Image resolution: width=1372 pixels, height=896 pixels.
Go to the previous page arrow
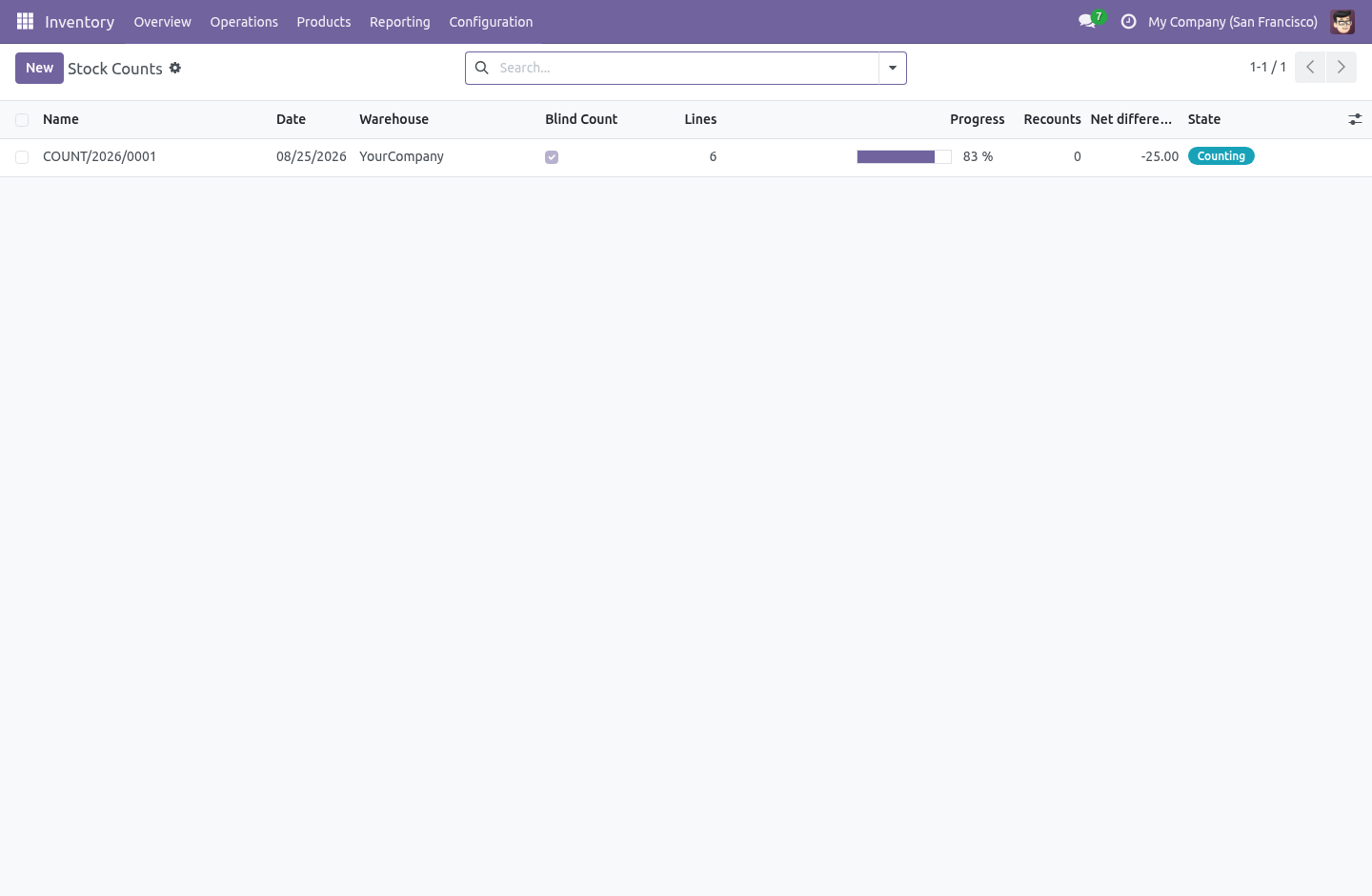pyautogui.click(x=1310, y=67)
